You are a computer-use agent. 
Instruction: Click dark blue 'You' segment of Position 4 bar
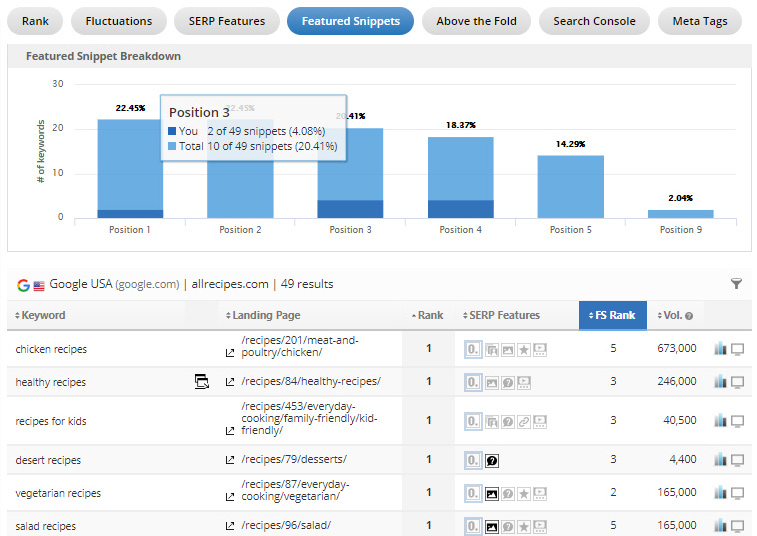[461, 208]
